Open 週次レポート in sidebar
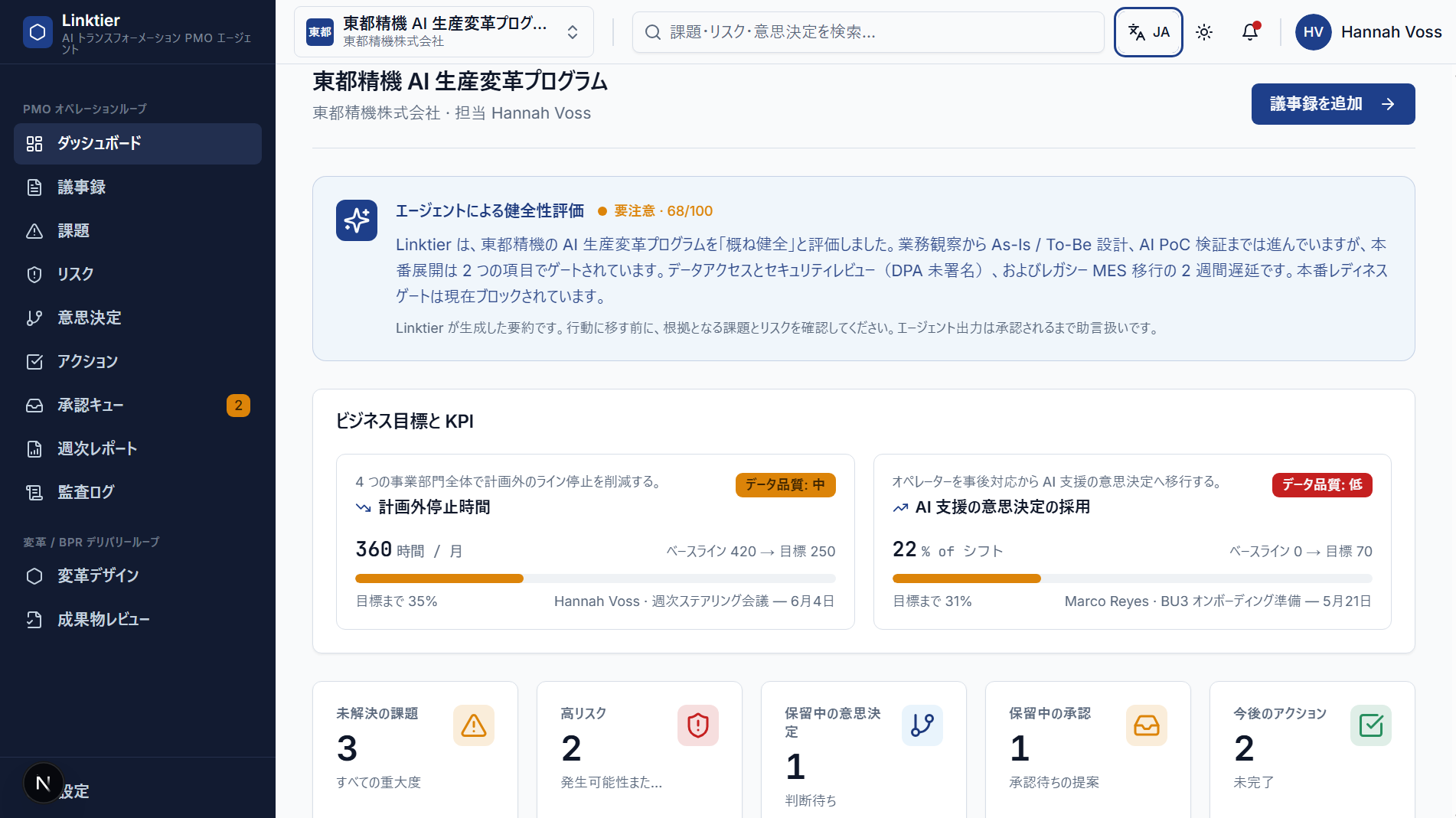Screen dimensions: 1456x818 point(138,449)
